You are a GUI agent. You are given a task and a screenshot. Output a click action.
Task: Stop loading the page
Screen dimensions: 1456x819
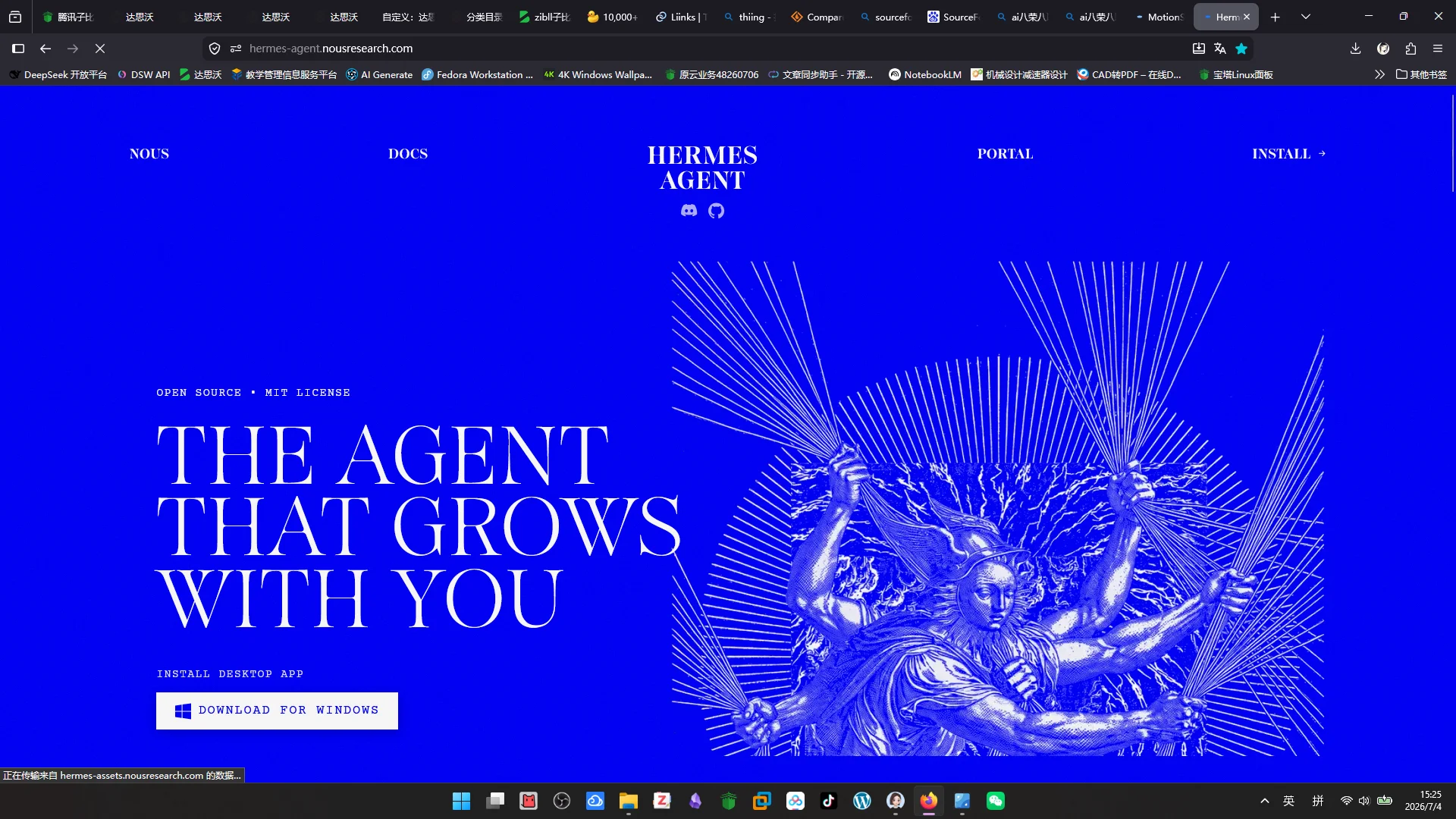coord(100,49)
